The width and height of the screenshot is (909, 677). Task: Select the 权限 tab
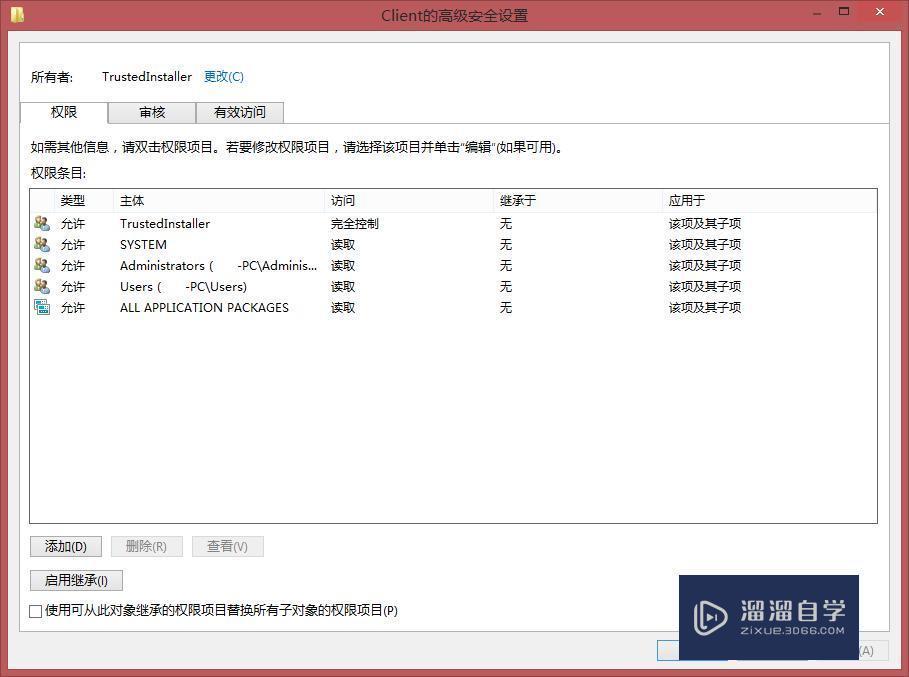pos(64,112)
